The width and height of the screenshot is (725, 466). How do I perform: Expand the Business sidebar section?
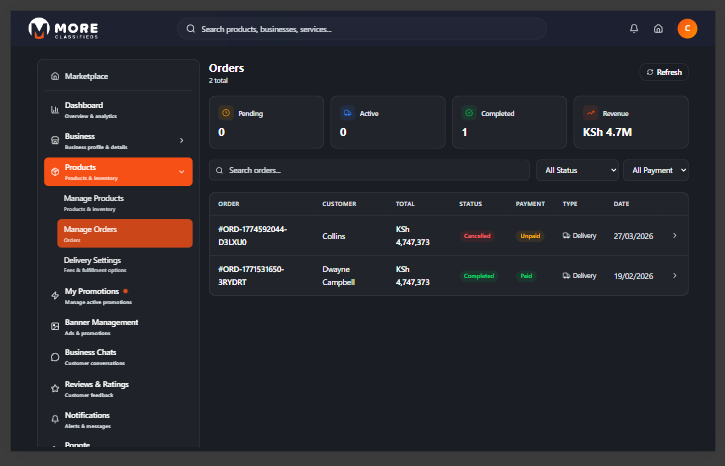click(x=181, y=141)
